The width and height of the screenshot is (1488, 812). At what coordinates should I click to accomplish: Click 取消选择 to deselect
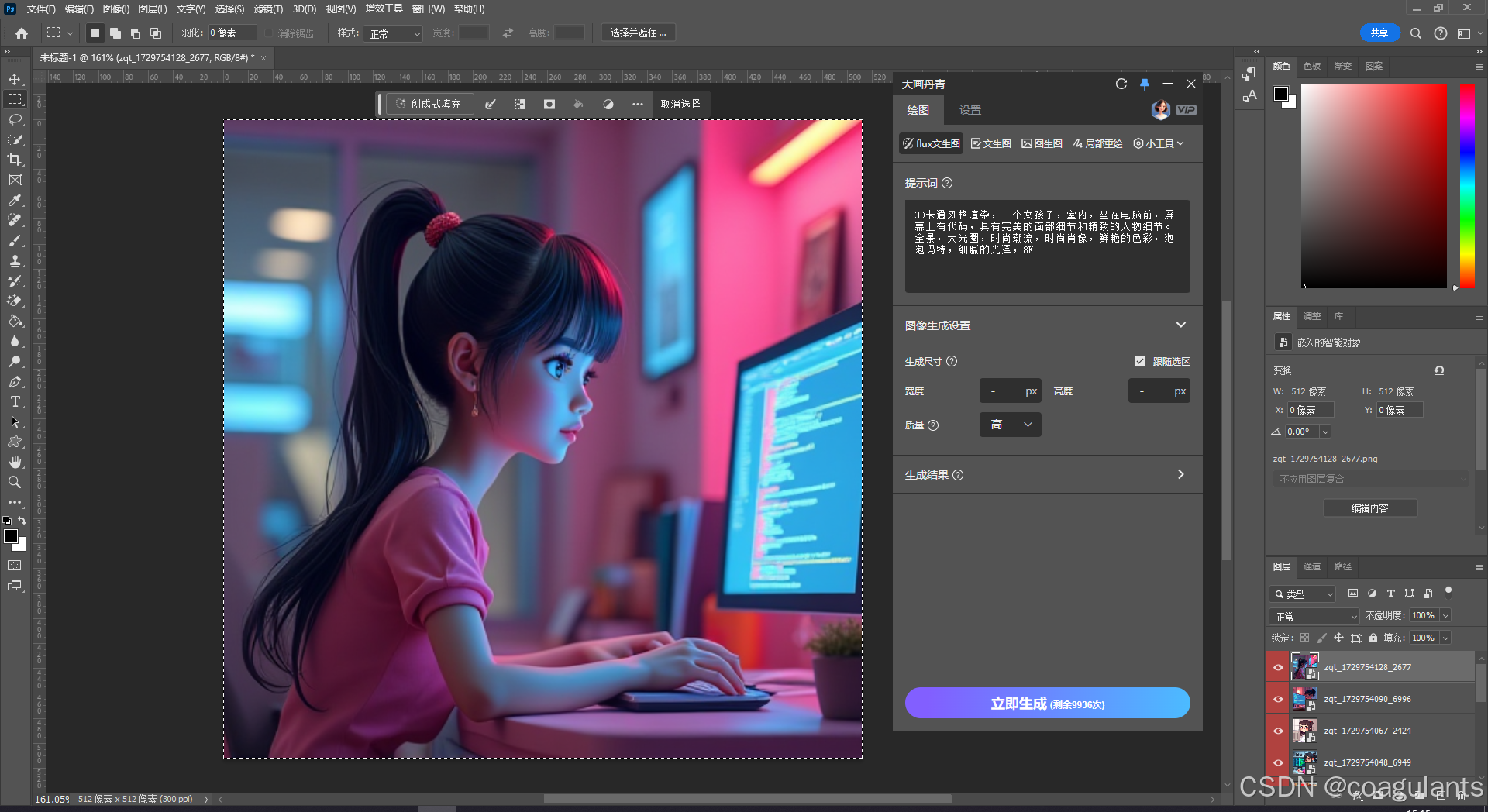pos(680,104)
